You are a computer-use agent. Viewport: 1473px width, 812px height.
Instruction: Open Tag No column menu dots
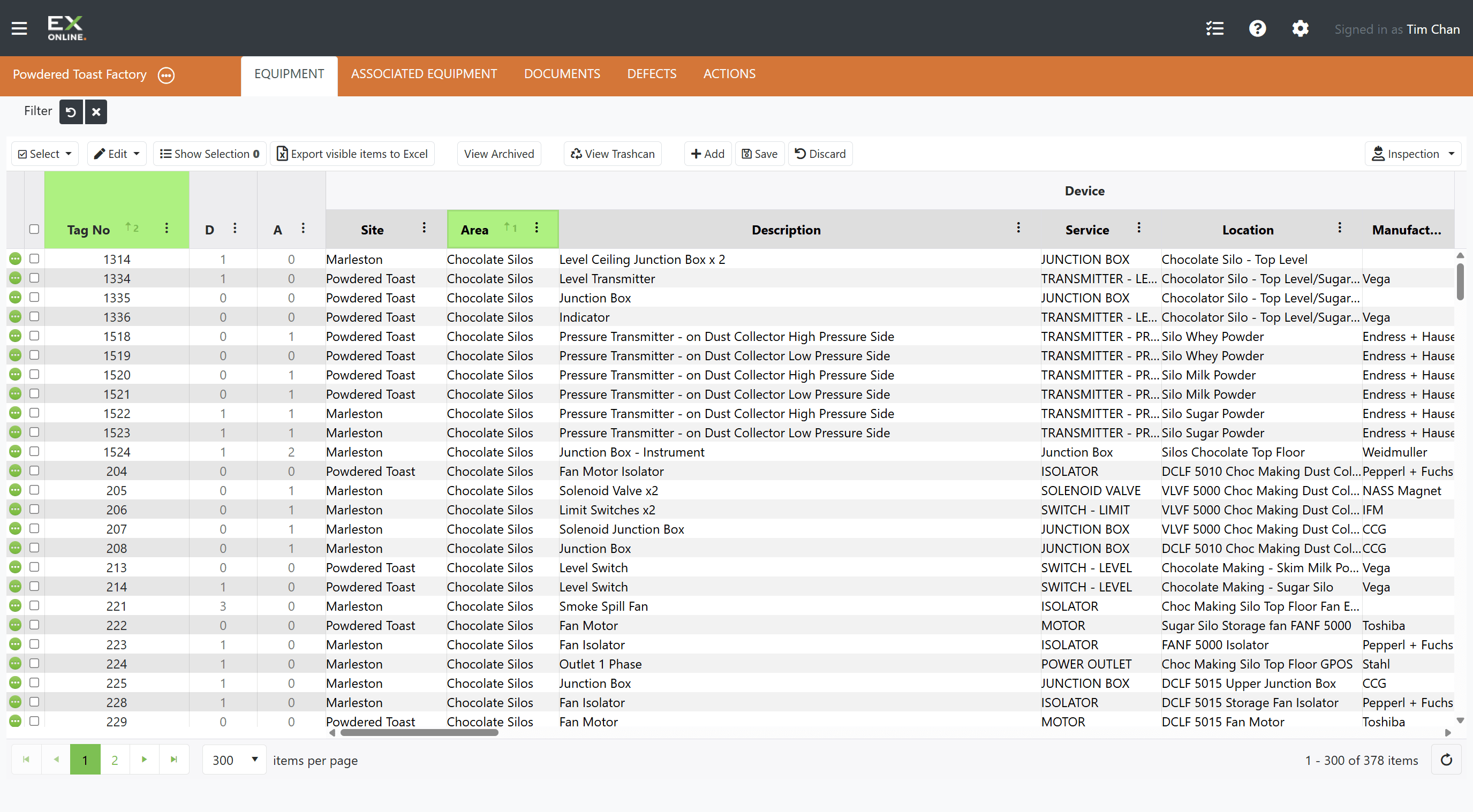point(167,228)
